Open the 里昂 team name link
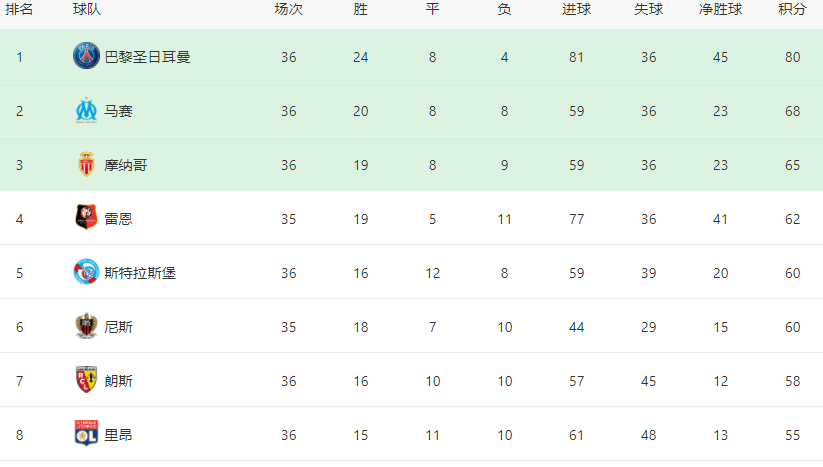The height and width of the screenshot is (467, 823). [x=118, y=435]
